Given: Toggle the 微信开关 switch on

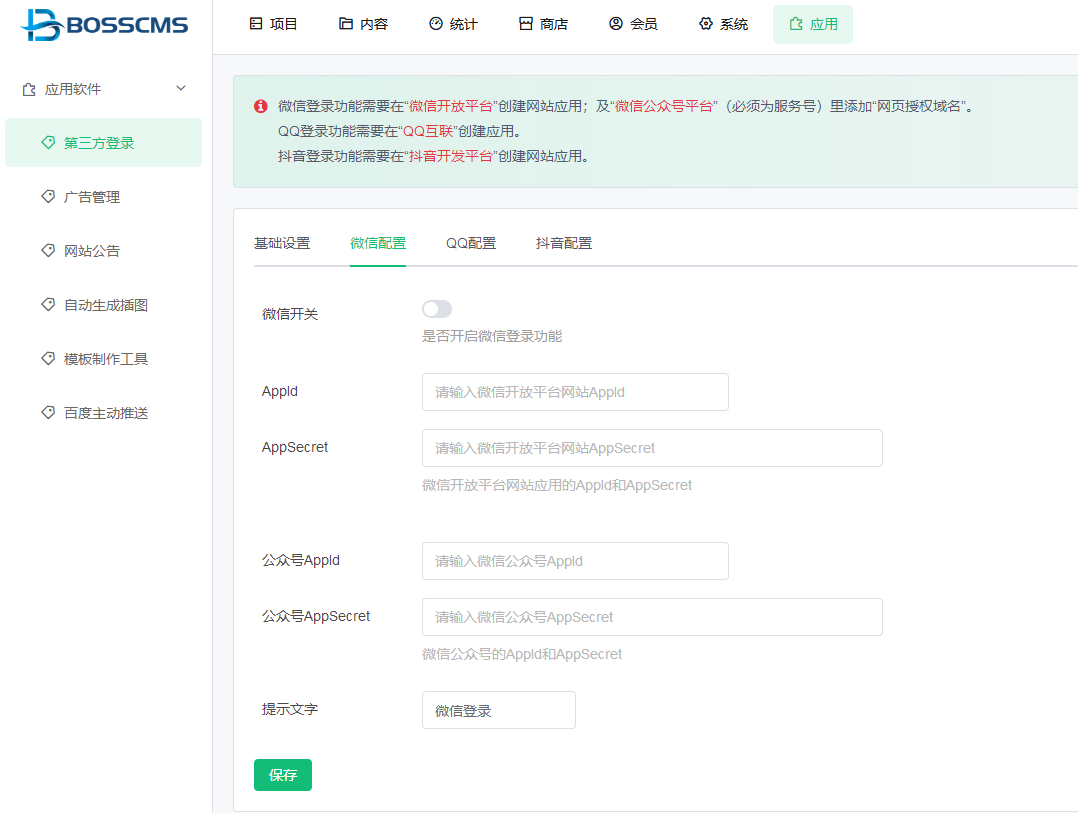Looking at the screenshot, I should [437, 309].
